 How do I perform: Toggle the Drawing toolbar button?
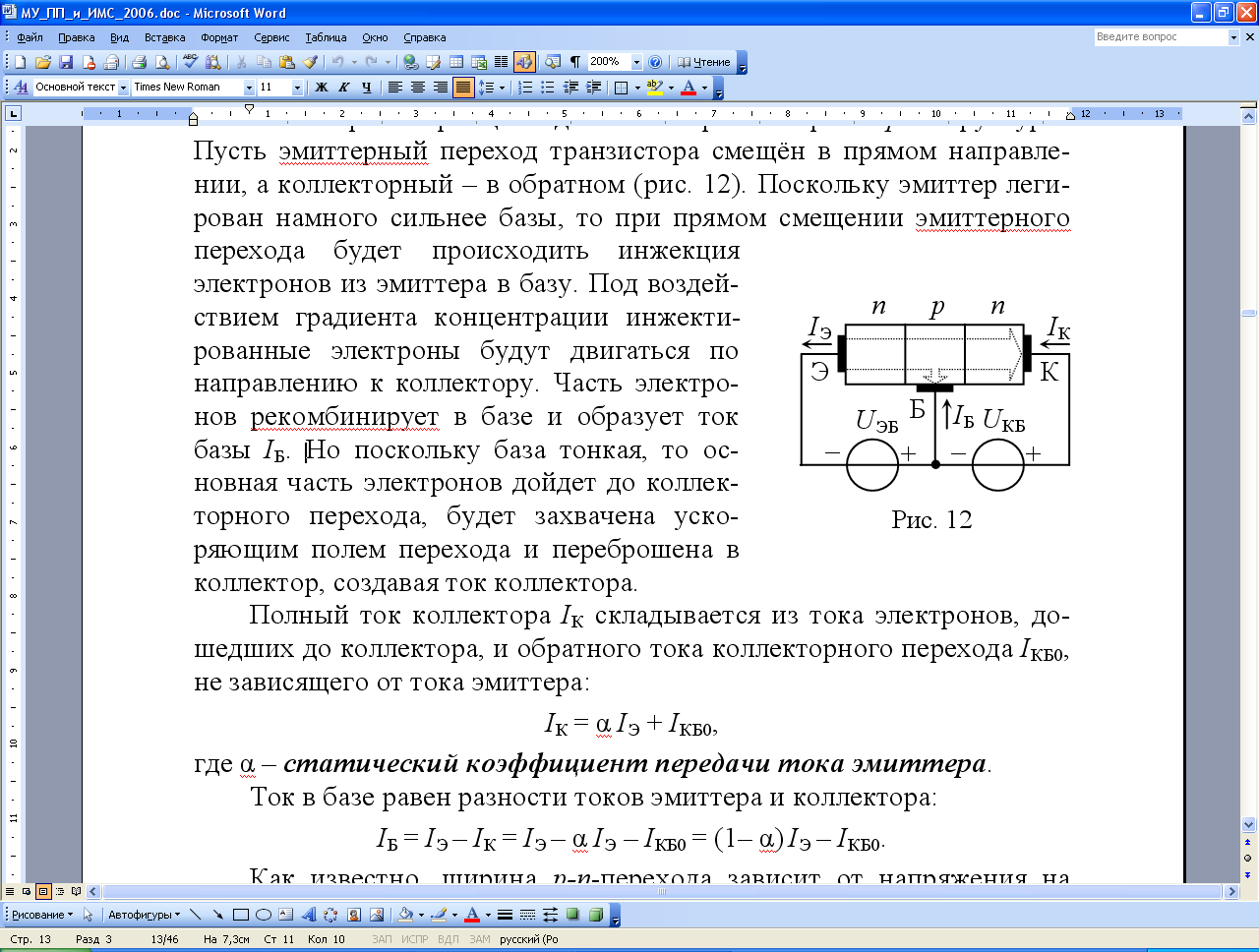click(524, 62)
